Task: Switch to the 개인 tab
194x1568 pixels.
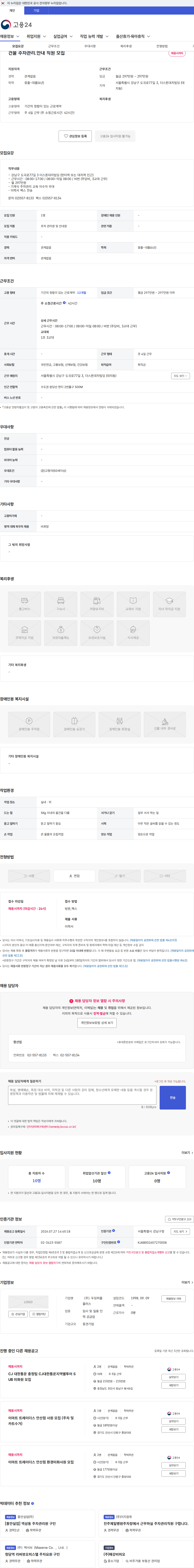Action: coord(12,10)
